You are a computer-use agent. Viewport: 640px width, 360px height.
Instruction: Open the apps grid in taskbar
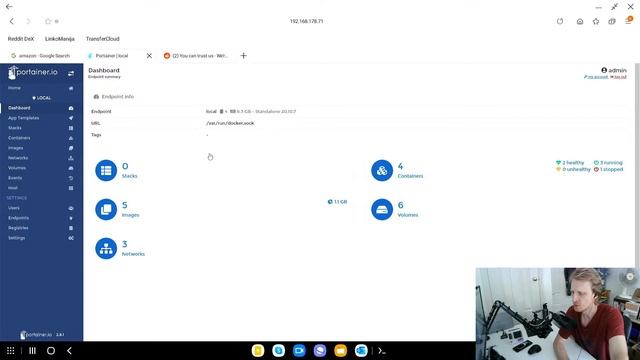(x=11, y=351)
